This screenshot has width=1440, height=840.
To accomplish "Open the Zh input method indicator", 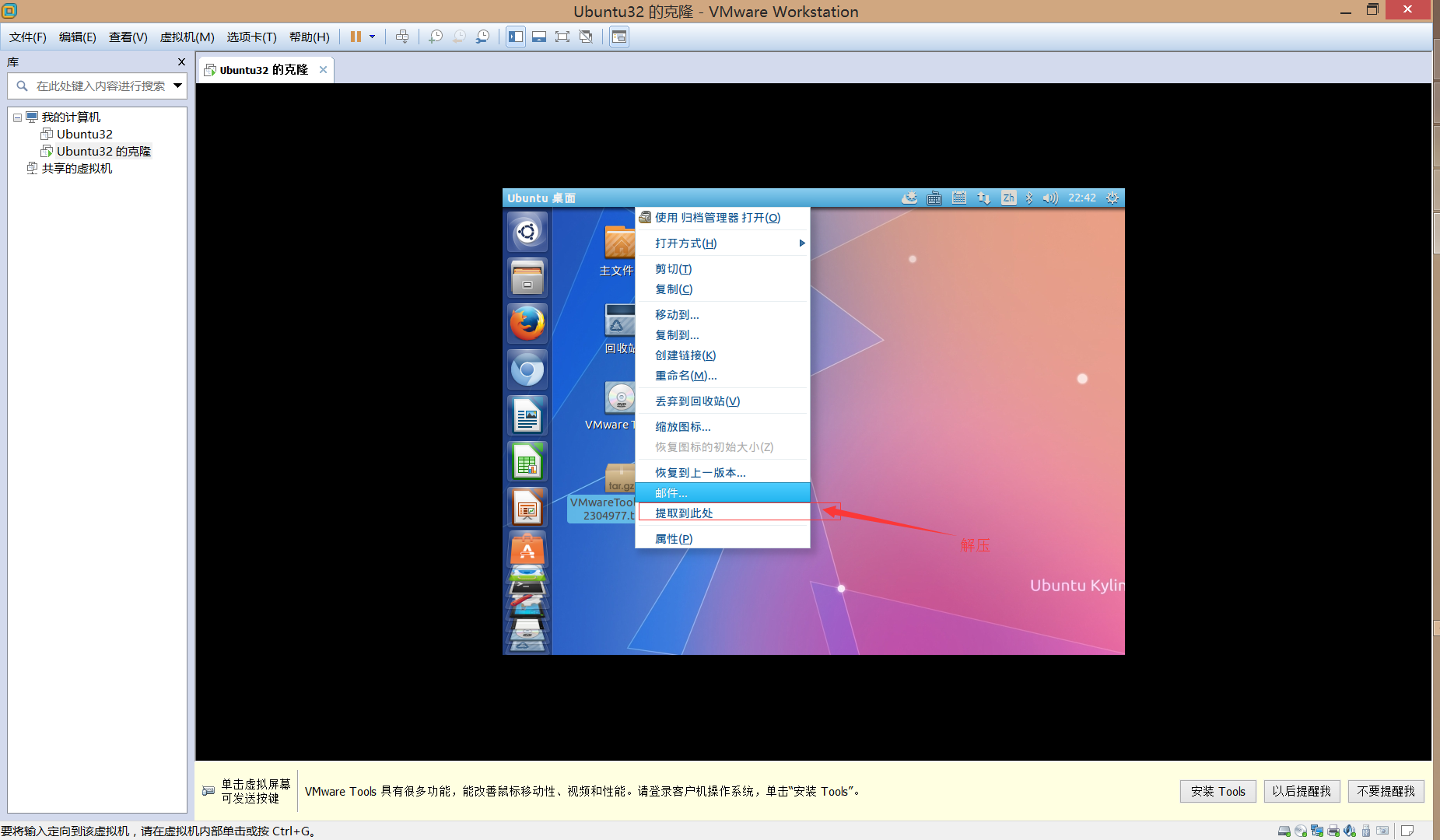I will click(x=1008, y=198).
